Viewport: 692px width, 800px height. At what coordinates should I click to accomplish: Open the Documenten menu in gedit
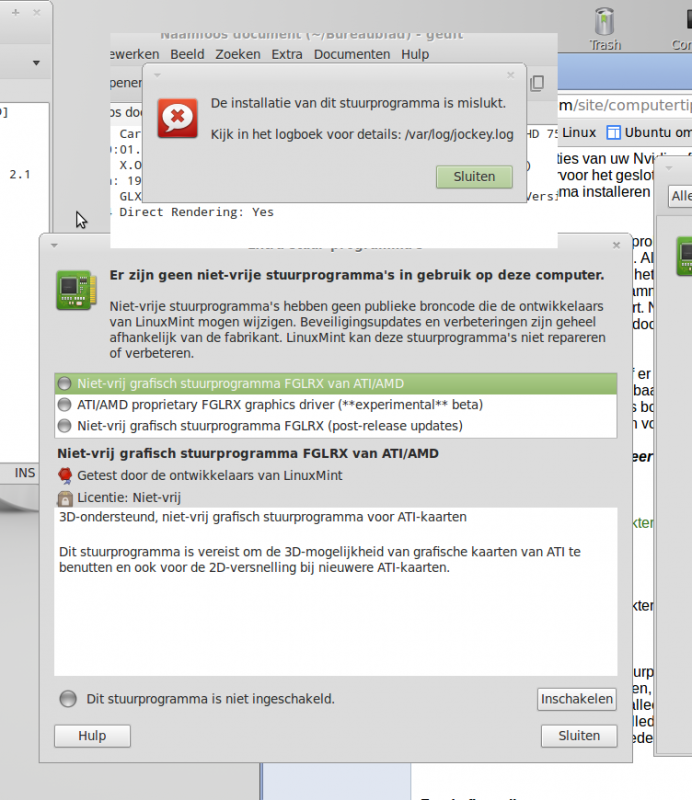(x=352, y=54)
